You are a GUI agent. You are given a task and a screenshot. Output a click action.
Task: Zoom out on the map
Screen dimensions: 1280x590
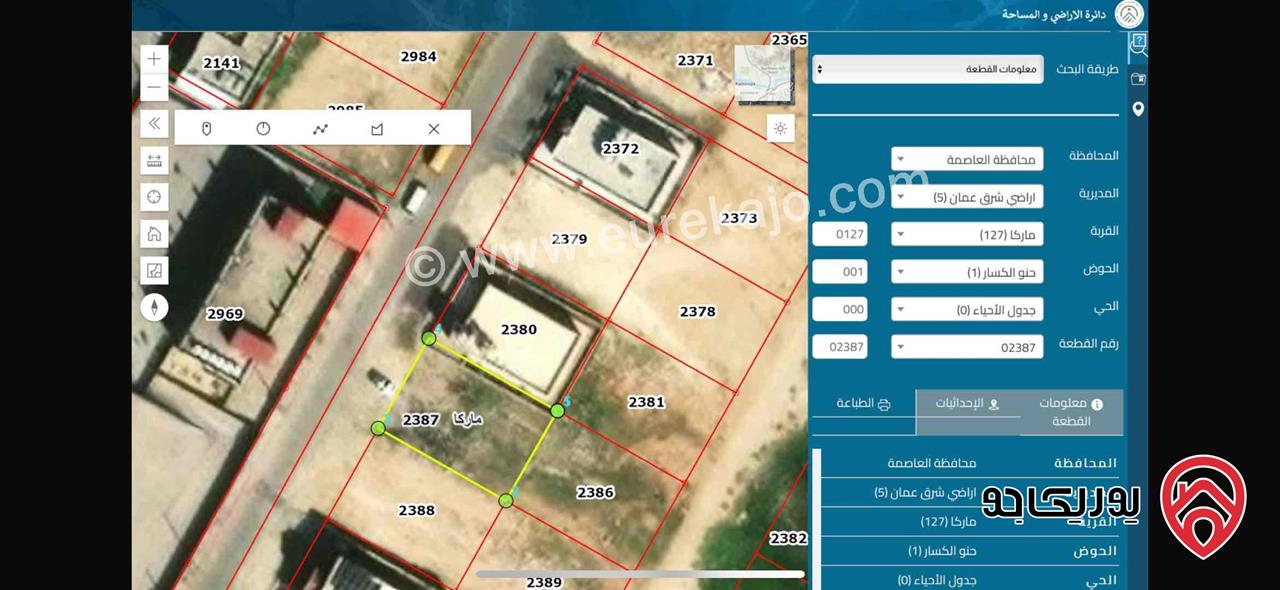tap(154, 88)
